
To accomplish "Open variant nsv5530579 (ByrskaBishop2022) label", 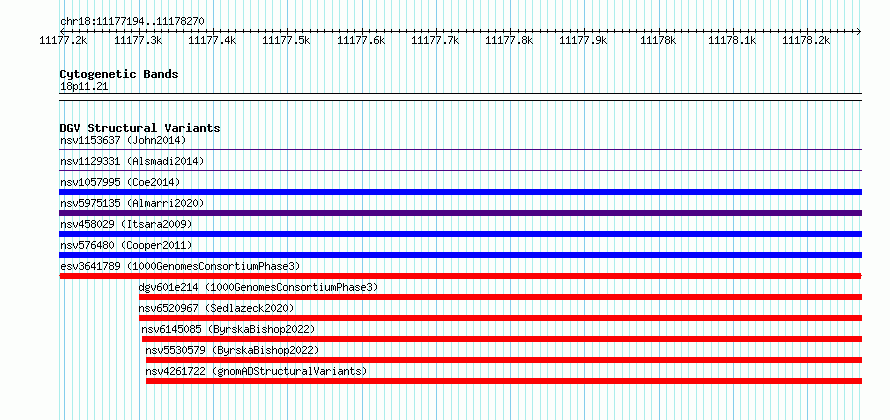I will (x=232, y=350).
